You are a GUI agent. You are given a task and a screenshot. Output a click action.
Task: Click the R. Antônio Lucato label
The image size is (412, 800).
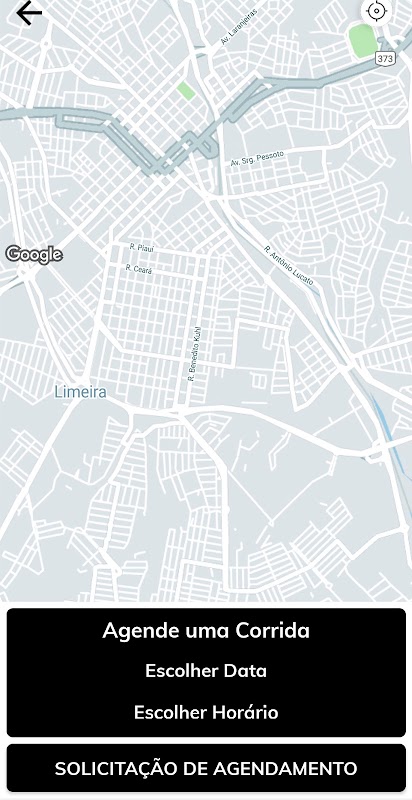point(289,265)
